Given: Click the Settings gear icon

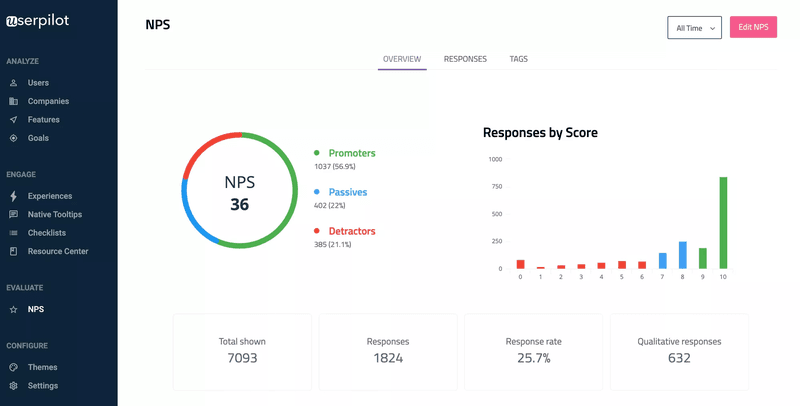Looking at the screenshot, I should (13, 386).
